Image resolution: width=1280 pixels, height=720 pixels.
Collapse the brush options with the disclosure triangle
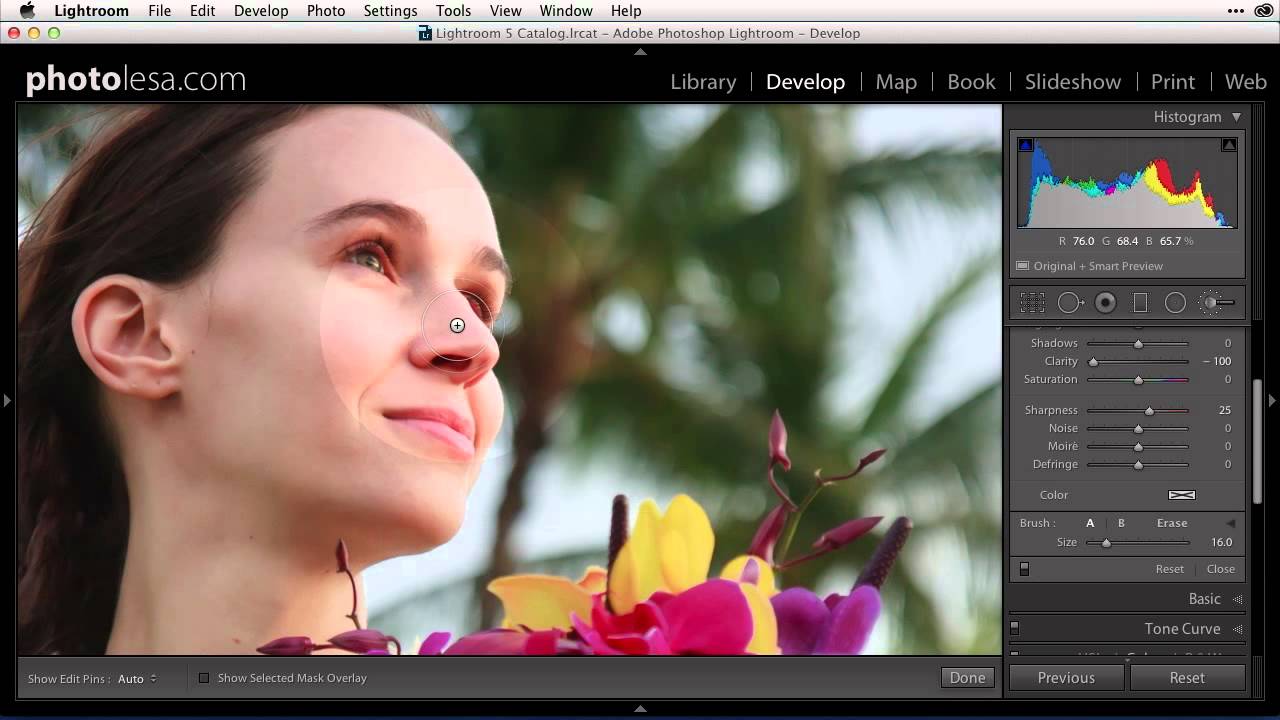tap(1230, 522)
